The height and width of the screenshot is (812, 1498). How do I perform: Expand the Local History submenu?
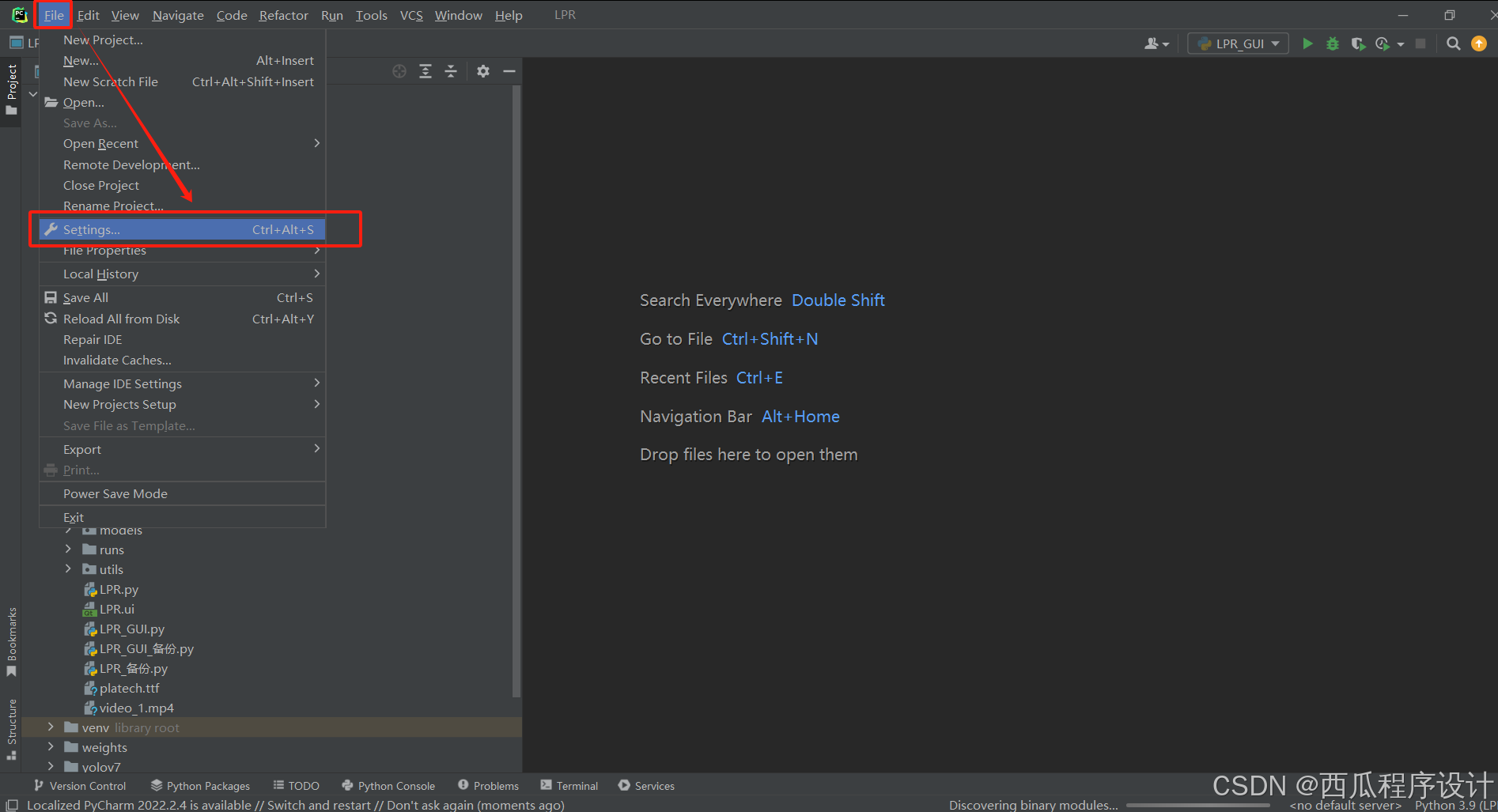pyautogui.click(x=183, y=274)
